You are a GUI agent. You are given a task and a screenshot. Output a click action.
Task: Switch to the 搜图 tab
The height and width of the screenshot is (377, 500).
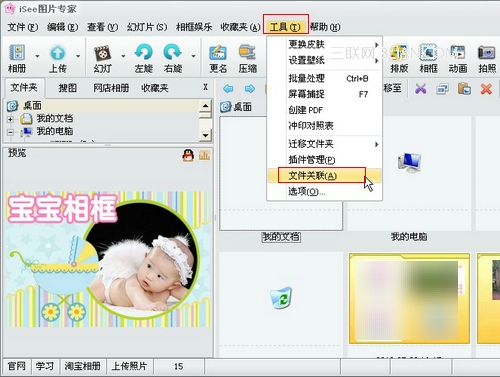(68, 88)
